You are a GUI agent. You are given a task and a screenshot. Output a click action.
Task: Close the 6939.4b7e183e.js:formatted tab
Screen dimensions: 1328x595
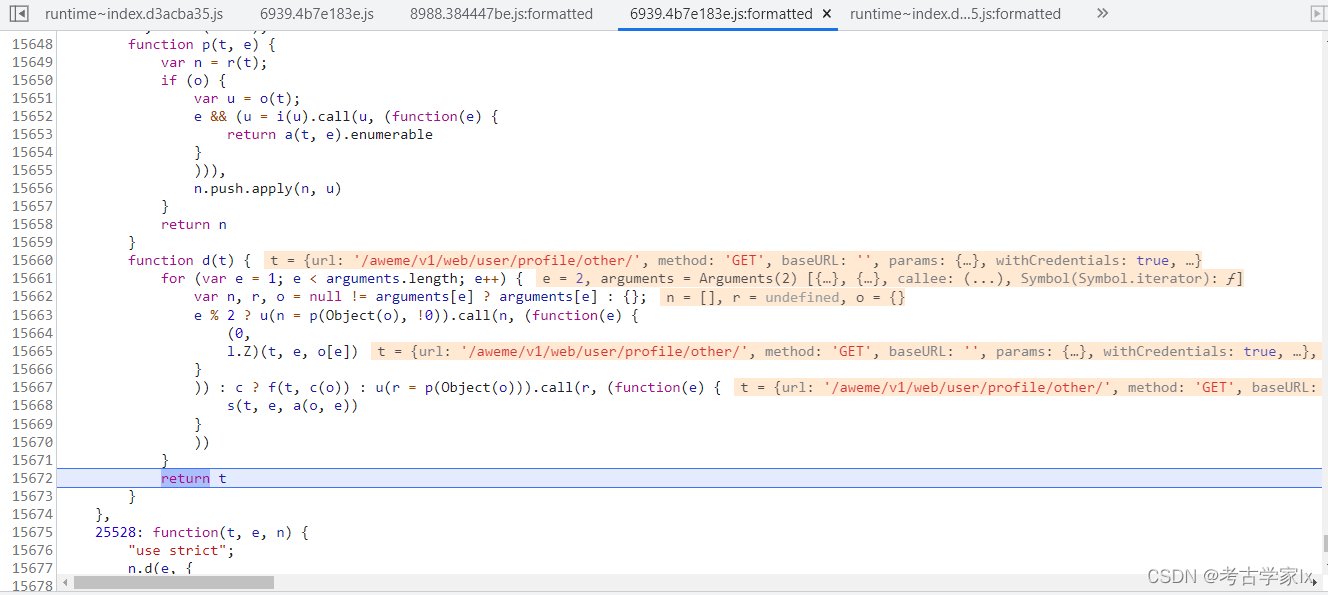click(826, 14)
